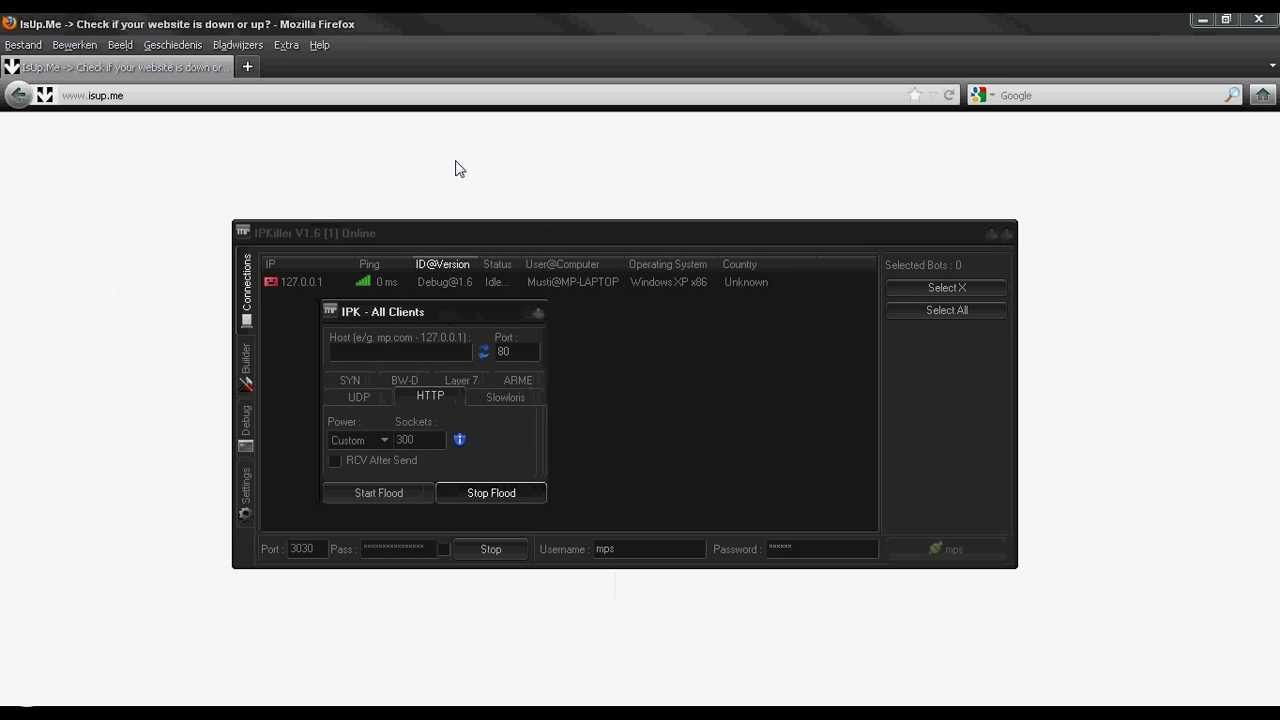Click the IPKiller main window logo icon

point(243,232)
